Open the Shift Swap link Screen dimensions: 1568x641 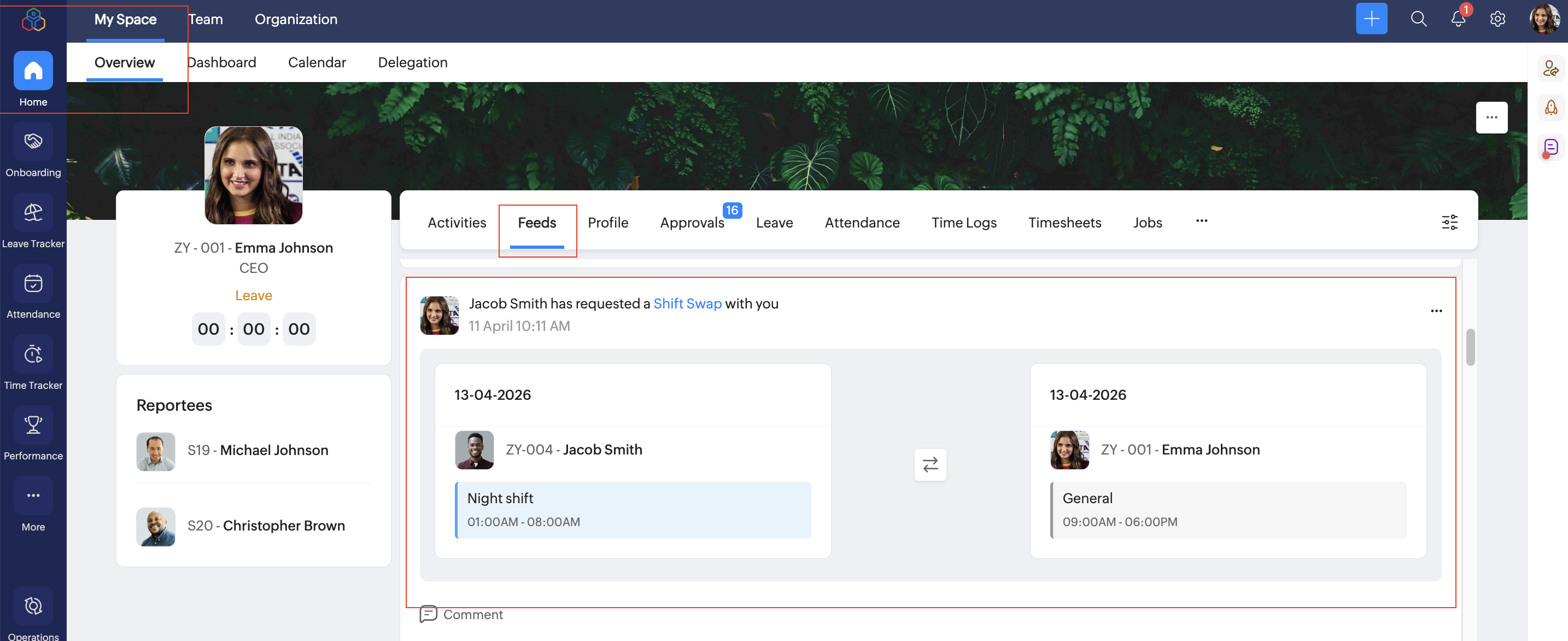pos(687,303)
